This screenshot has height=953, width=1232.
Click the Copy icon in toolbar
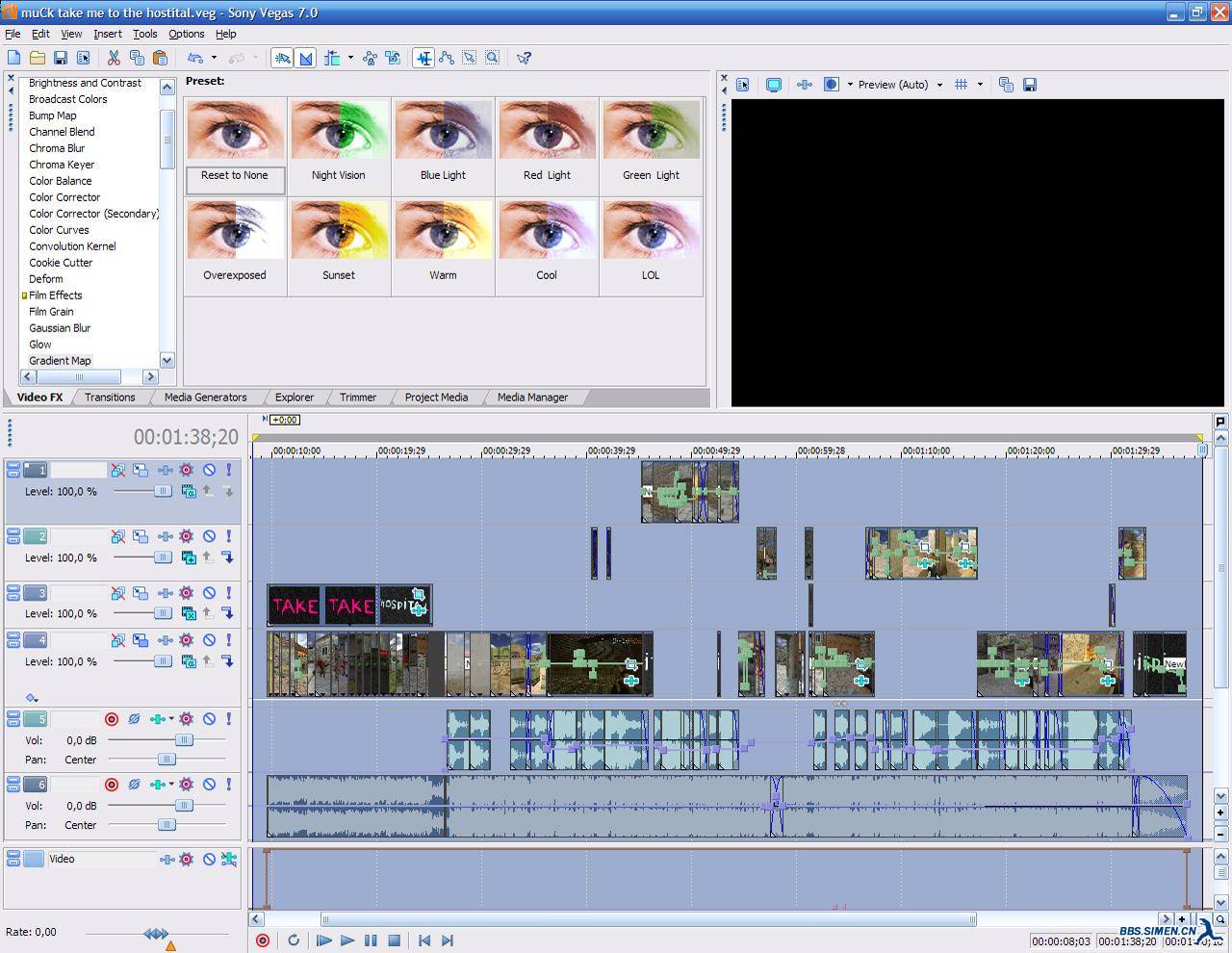tap(137, 58)
